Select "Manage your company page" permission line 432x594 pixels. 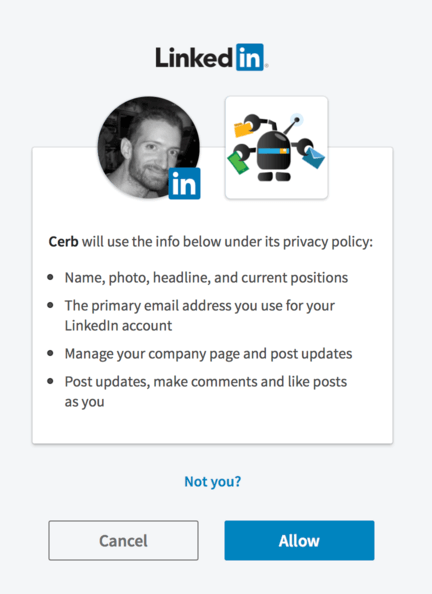208,354
